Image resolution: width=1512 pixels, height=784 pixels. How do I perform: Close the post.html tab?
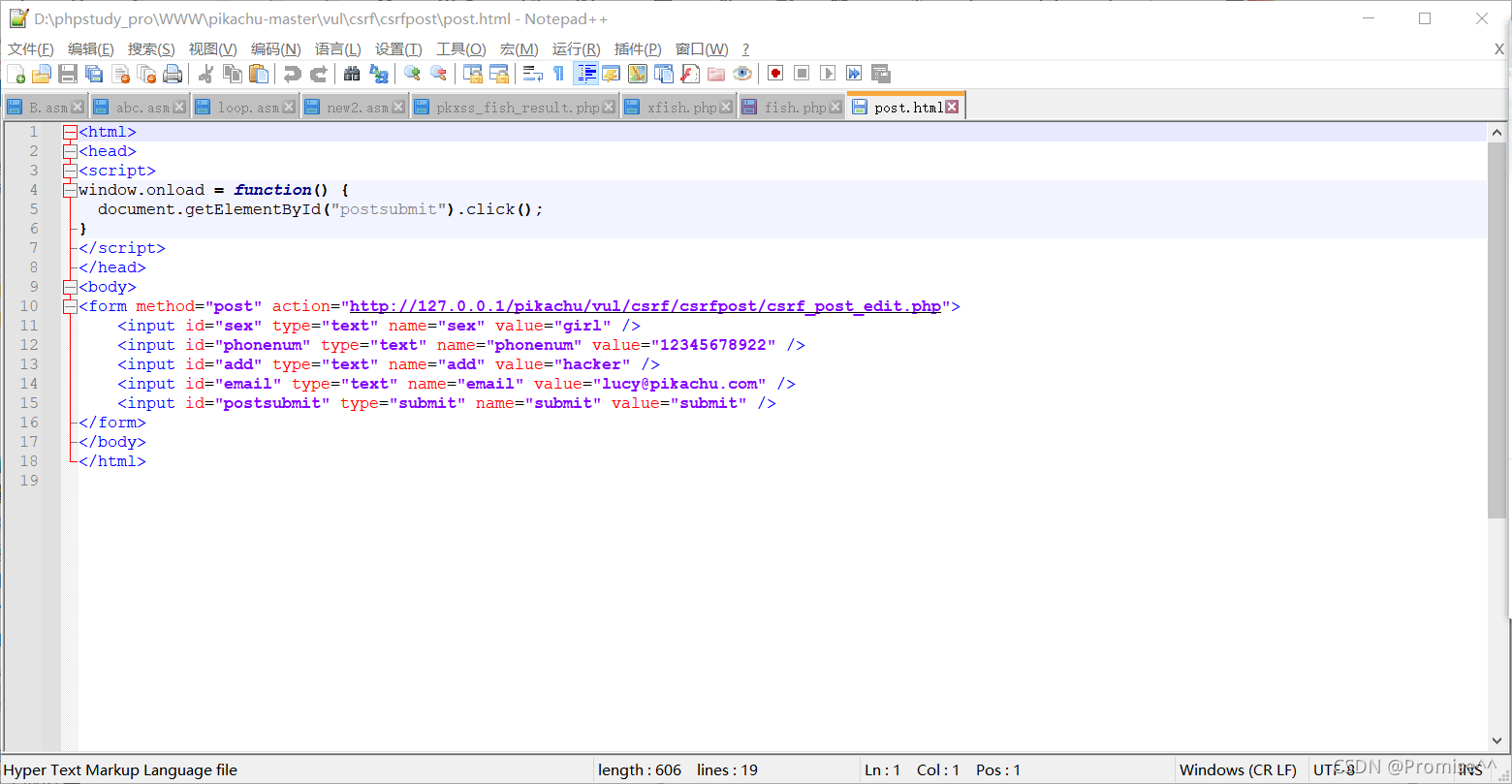pos(952,108)
